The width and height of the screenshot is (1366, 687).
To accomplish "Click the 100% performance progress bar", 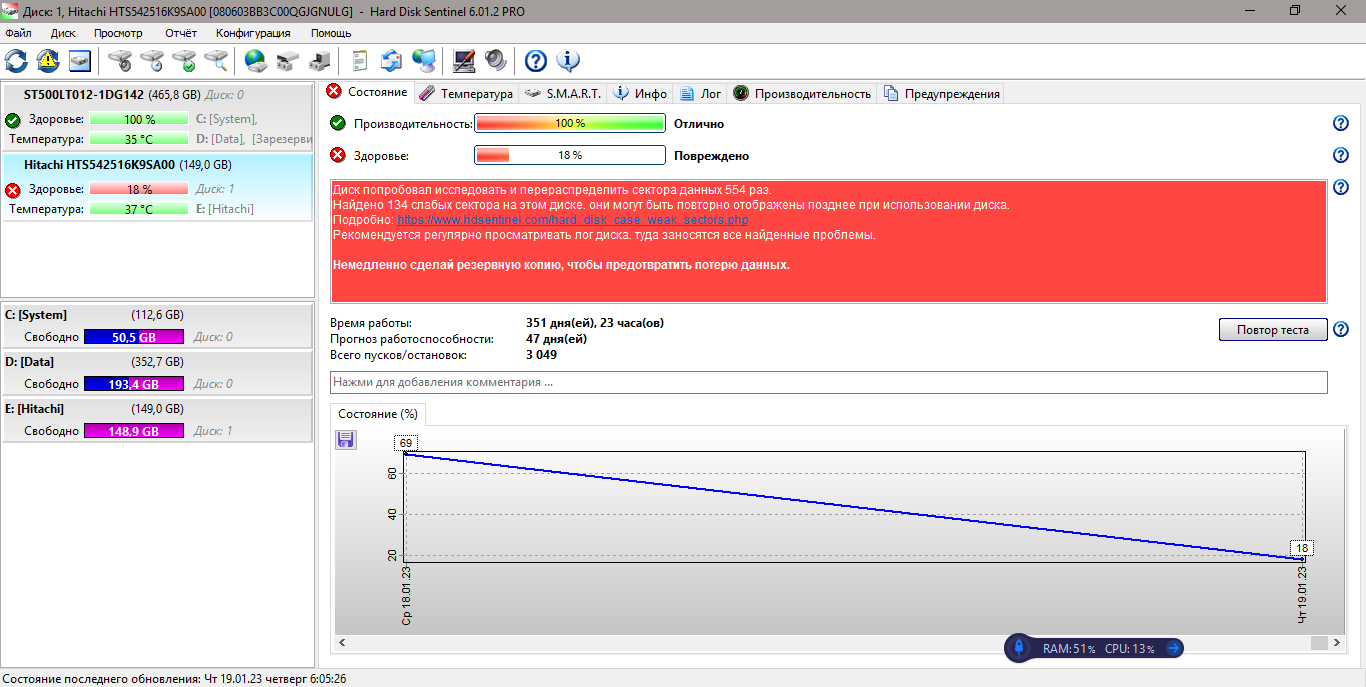I will click(x=569, y=123).
